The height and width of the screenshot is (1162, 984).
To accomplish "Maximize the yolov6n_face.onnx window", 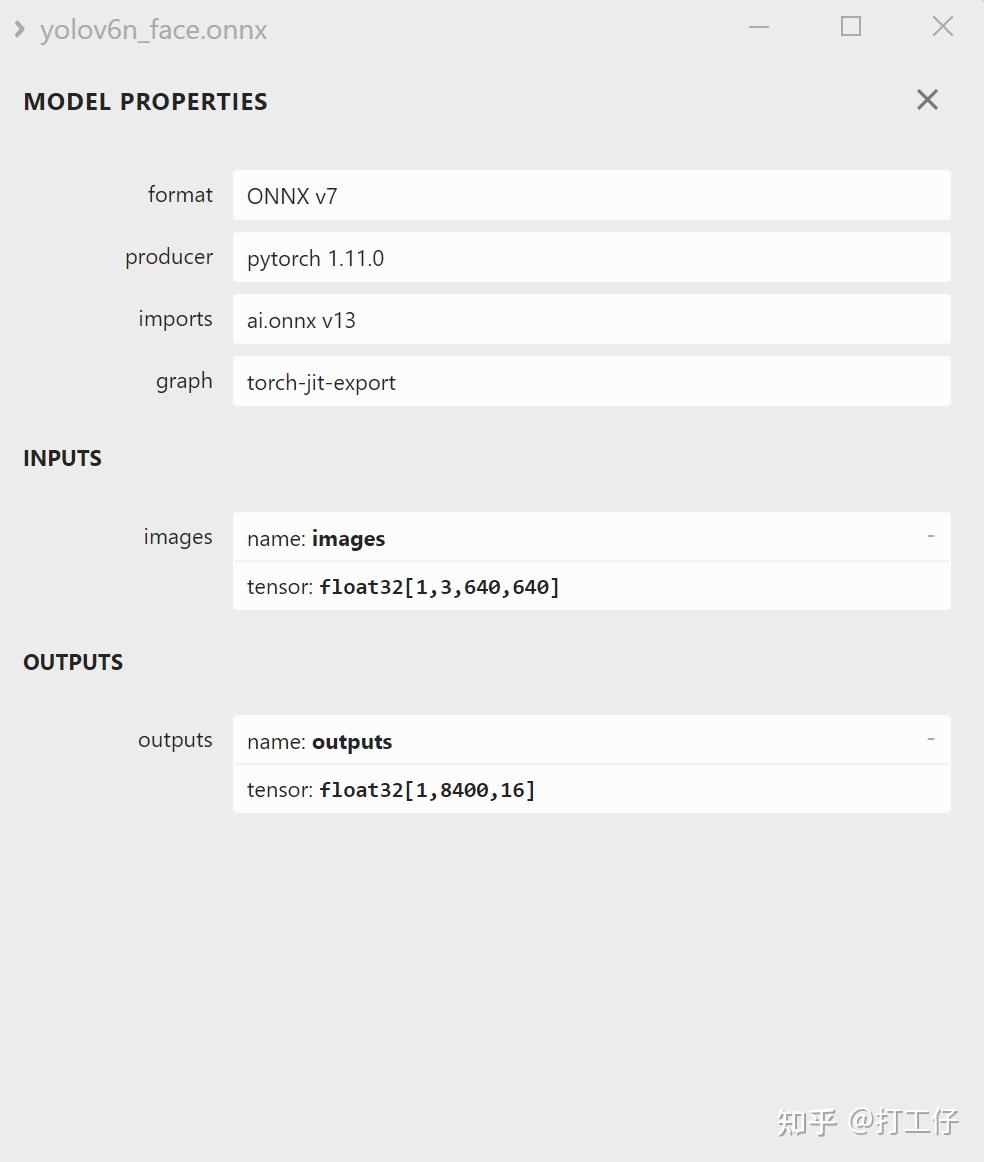I will pyautogui.click(x=851, y=27).
